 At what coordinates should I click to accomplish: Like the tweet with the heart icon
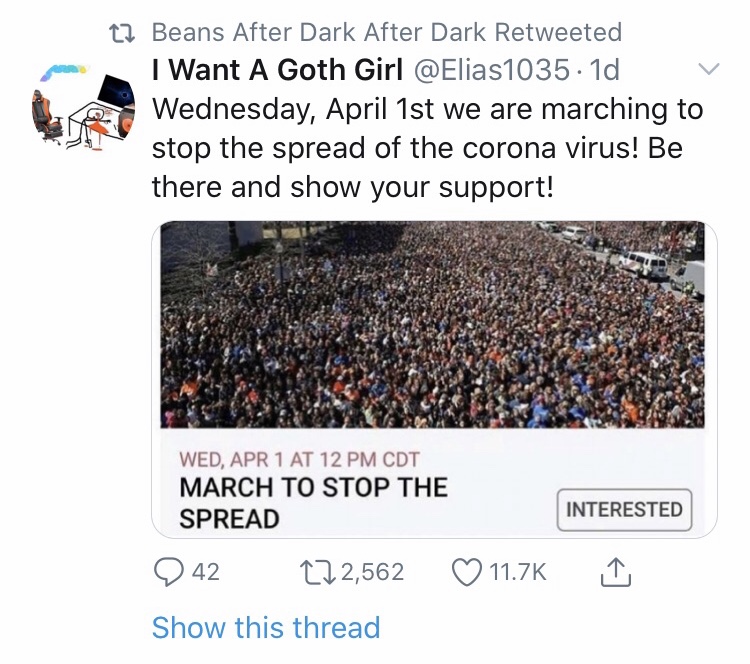[x=467, y=572]
